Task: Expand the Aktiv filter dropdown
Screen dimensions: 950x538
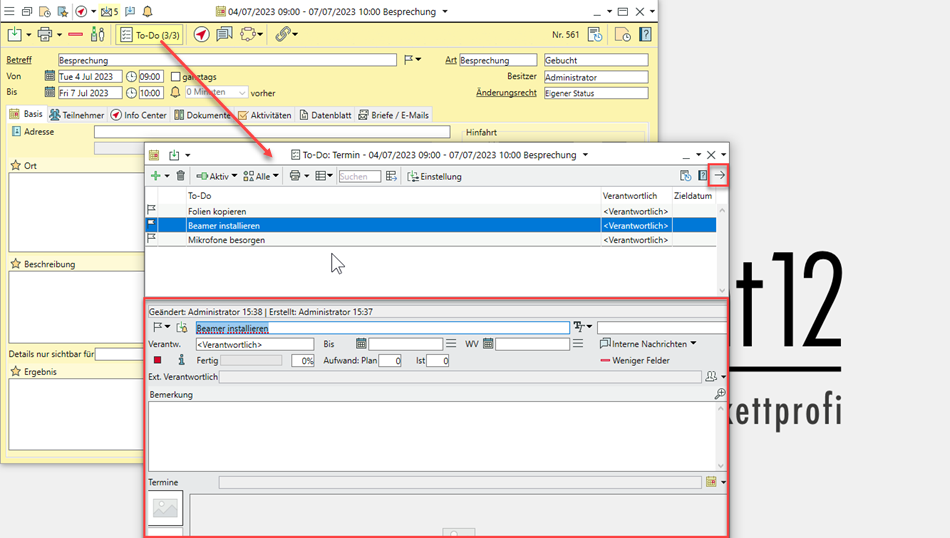Action: (216, 176)
